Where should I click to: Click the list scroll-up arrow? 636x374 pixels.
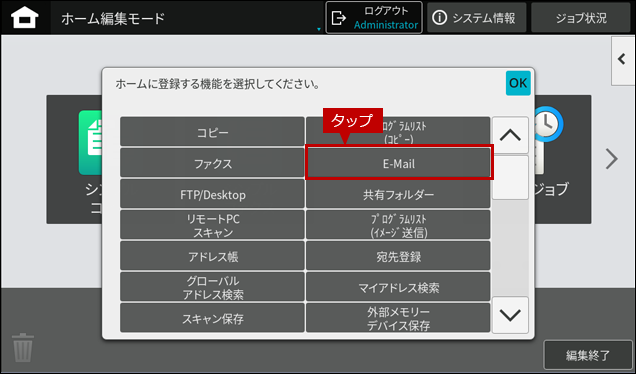click(x=510, y=135)
